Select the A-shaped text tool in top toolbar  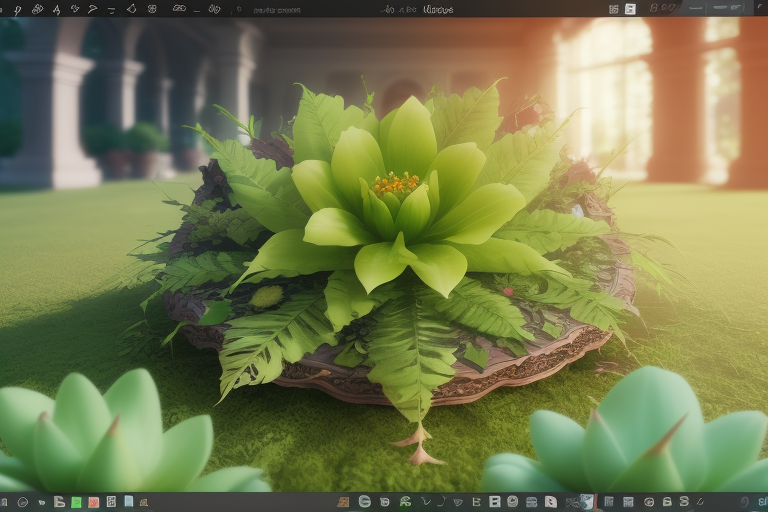(56, 9)
